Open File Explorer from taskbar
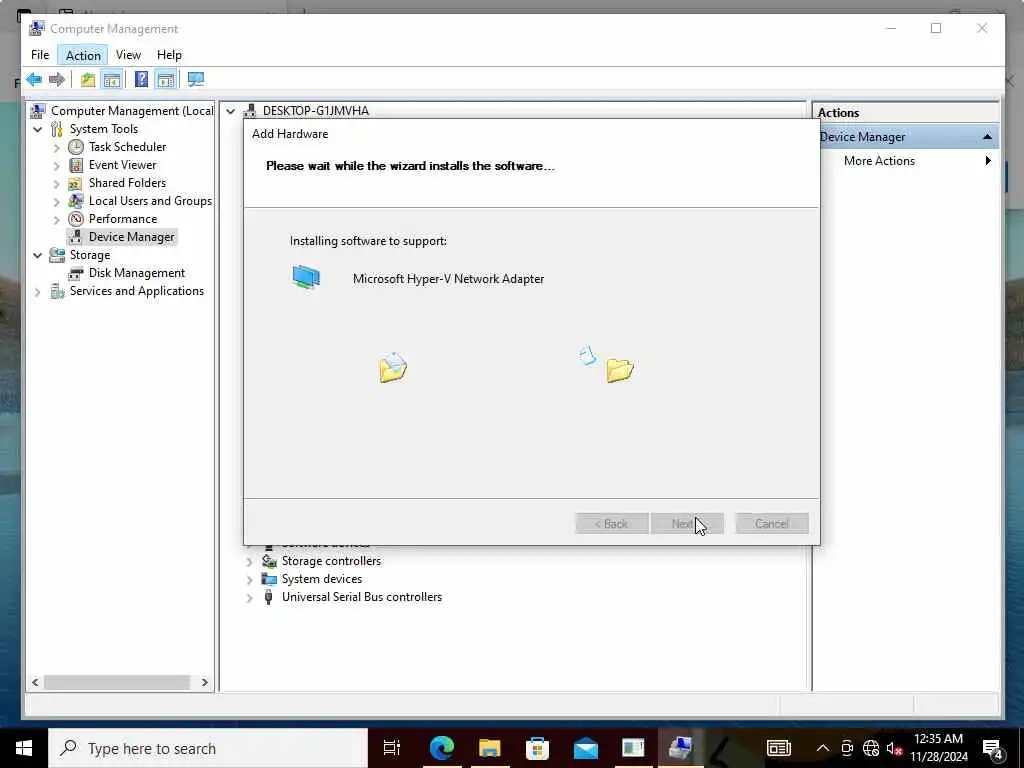Viewport: 1024px width, 768px height. click(x=489, y=748)
